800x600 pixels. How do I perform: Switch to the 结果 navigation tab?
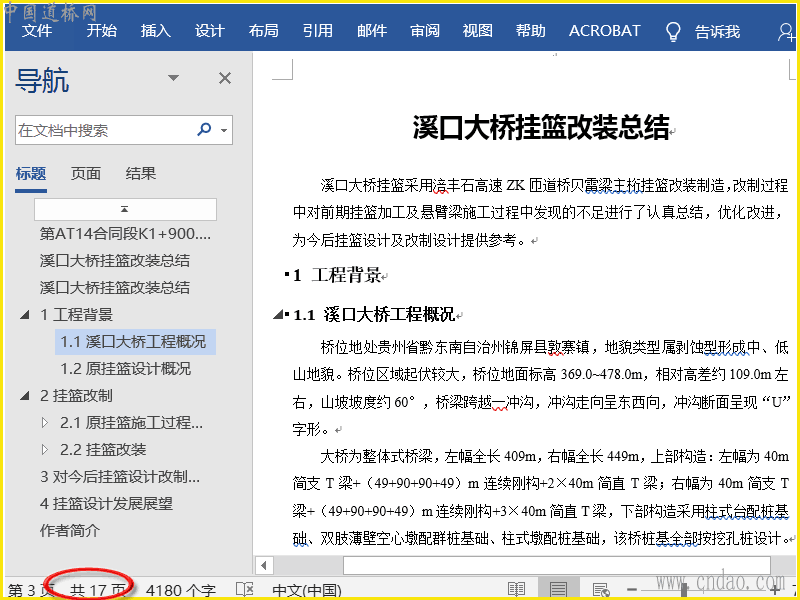tap(141, 173)
